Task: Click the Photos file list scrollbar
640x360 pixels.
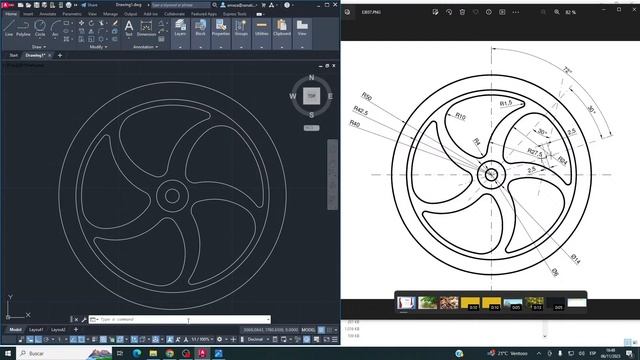Action: (544, 329)
